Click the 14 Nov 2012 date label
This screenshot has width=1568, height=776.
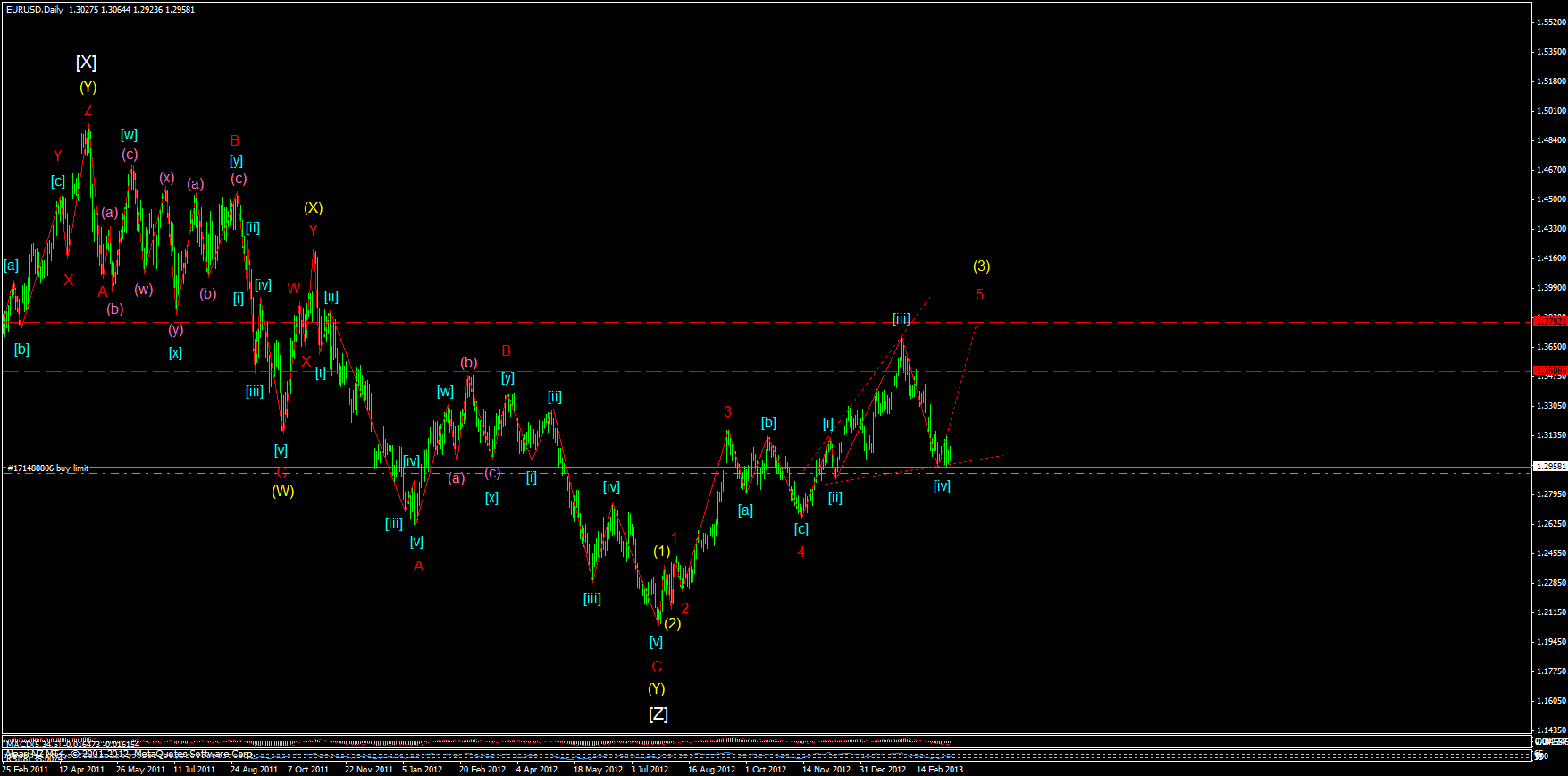point(826,770)
